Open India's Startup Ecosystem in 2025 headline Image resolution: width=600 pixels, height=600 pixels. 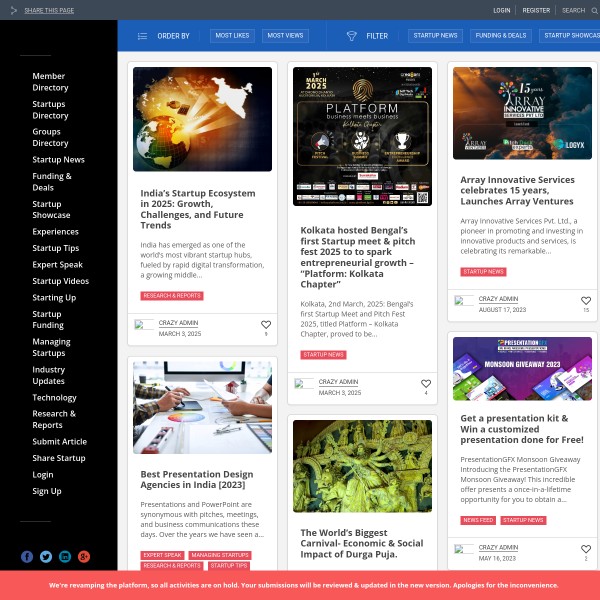click(198, 209)
